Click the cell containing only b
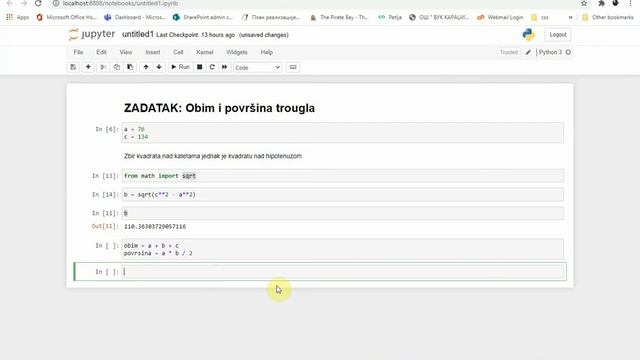Screen dimensions: 640x360 tap(342, 213)
